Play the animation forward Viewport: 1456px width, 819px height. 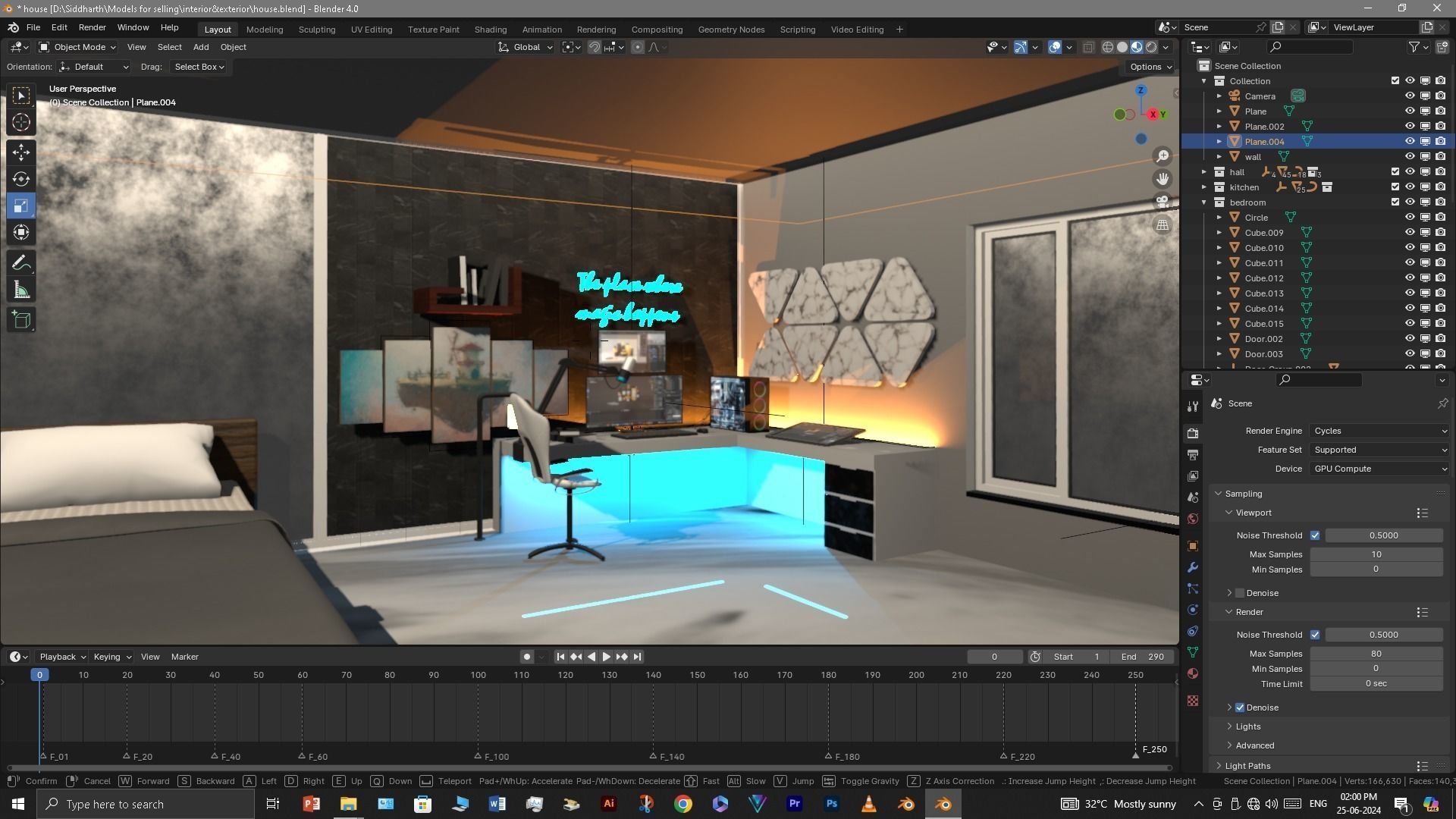point(606,657)
